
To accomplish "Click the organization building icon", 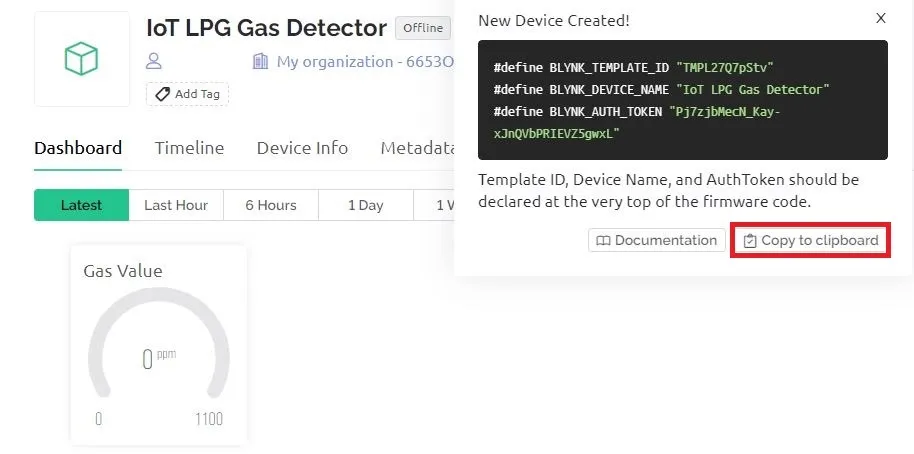I will coord(260,61).
